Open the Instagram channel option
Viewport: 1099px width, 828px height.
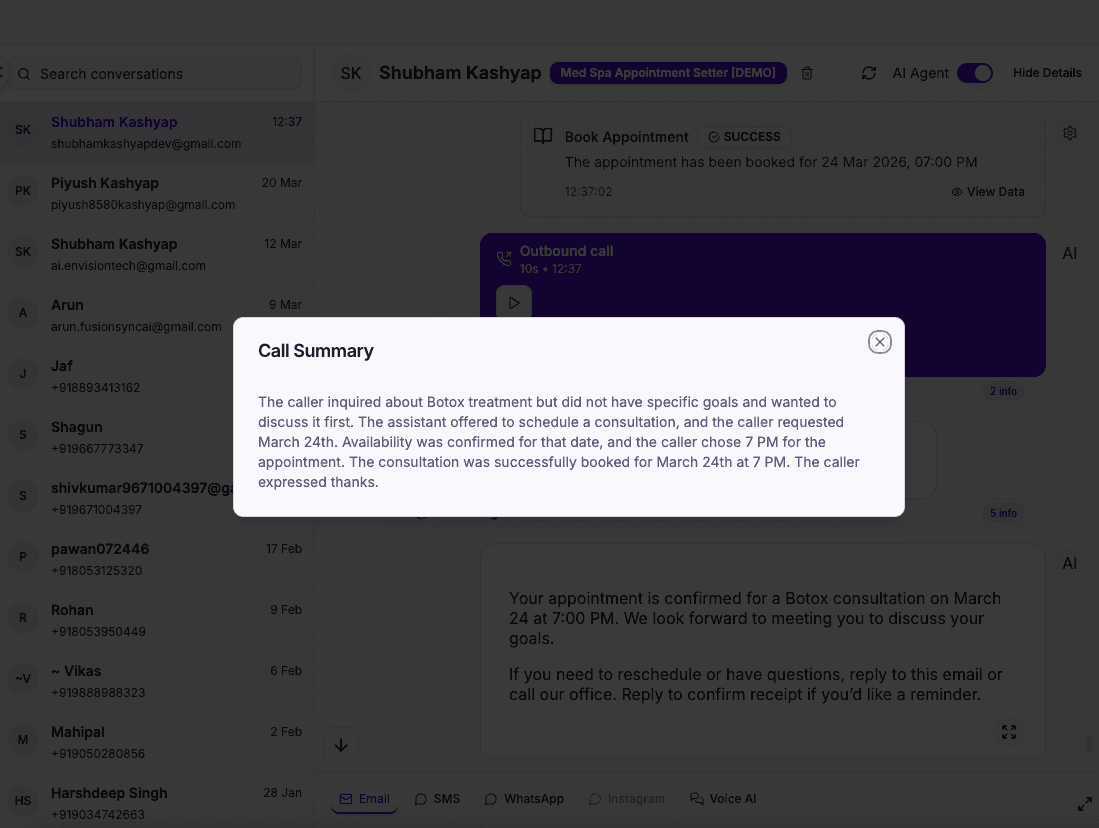[627, 798]
